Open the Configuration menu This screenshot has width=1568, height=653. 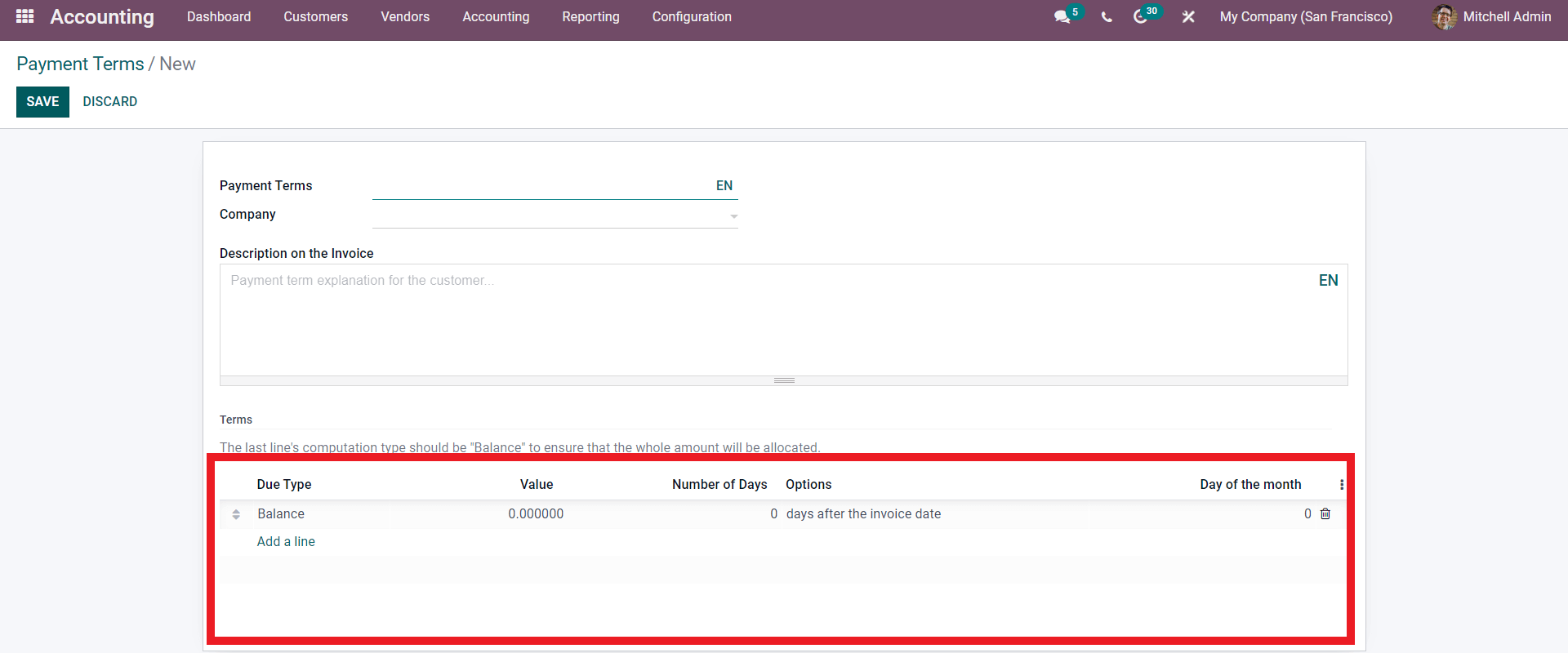click(x=692, y=17)
